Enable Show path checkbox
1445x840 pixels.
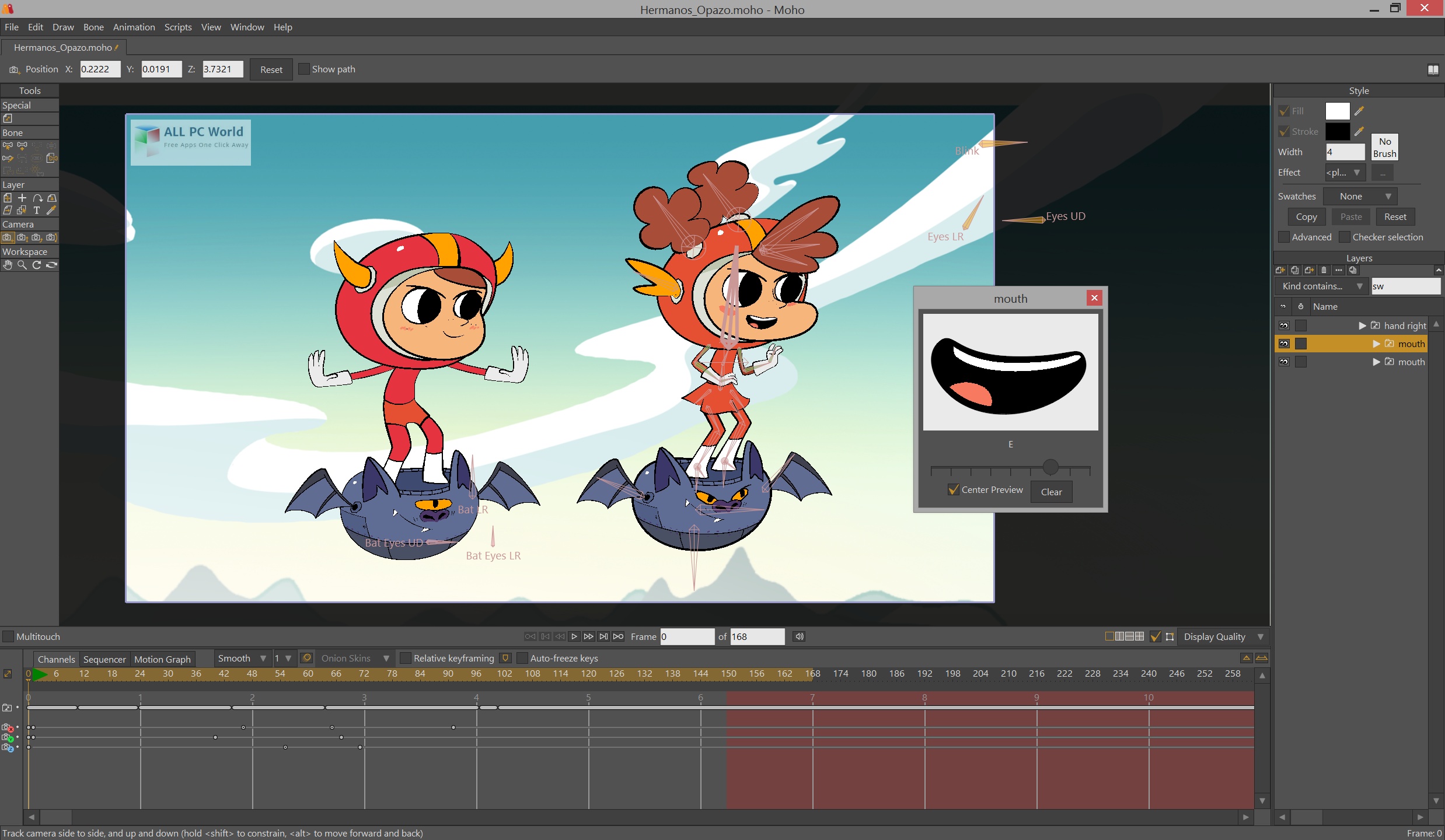tap(304, 69)
